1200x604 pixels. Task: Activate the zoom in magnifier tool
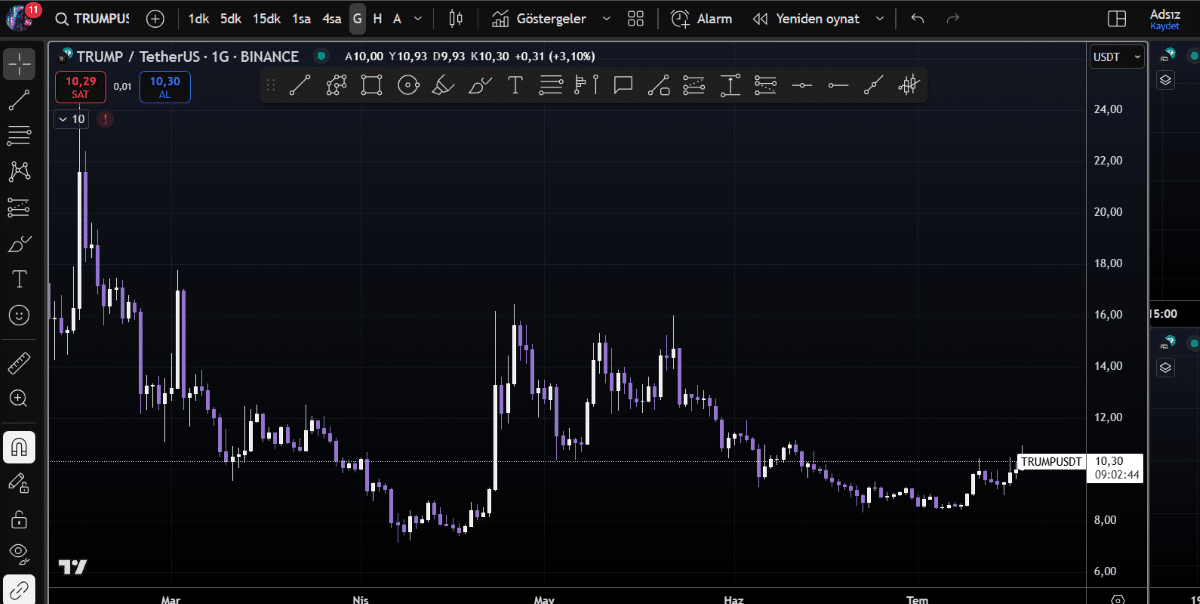(x=19, y=398)
